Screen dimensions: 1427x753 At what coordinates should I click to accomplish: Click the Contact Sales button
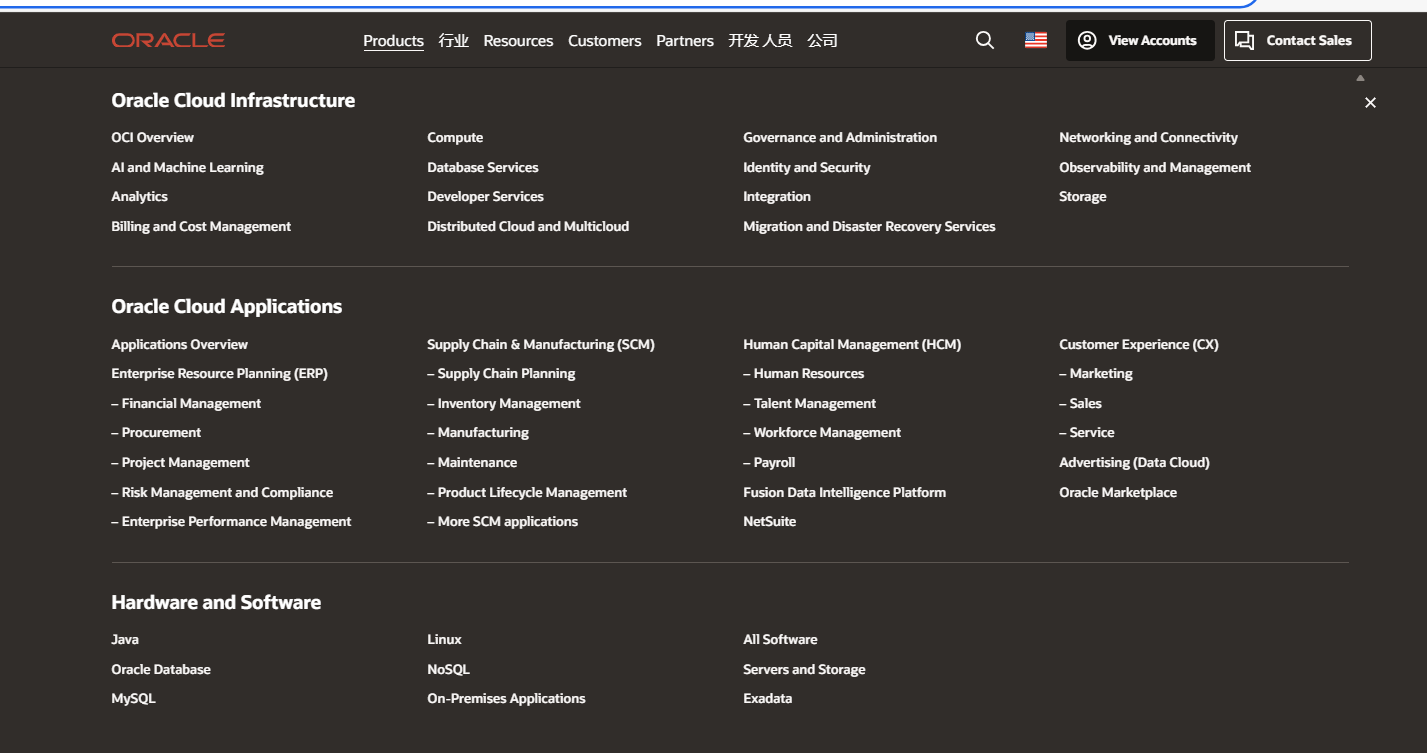[1298, 41]
